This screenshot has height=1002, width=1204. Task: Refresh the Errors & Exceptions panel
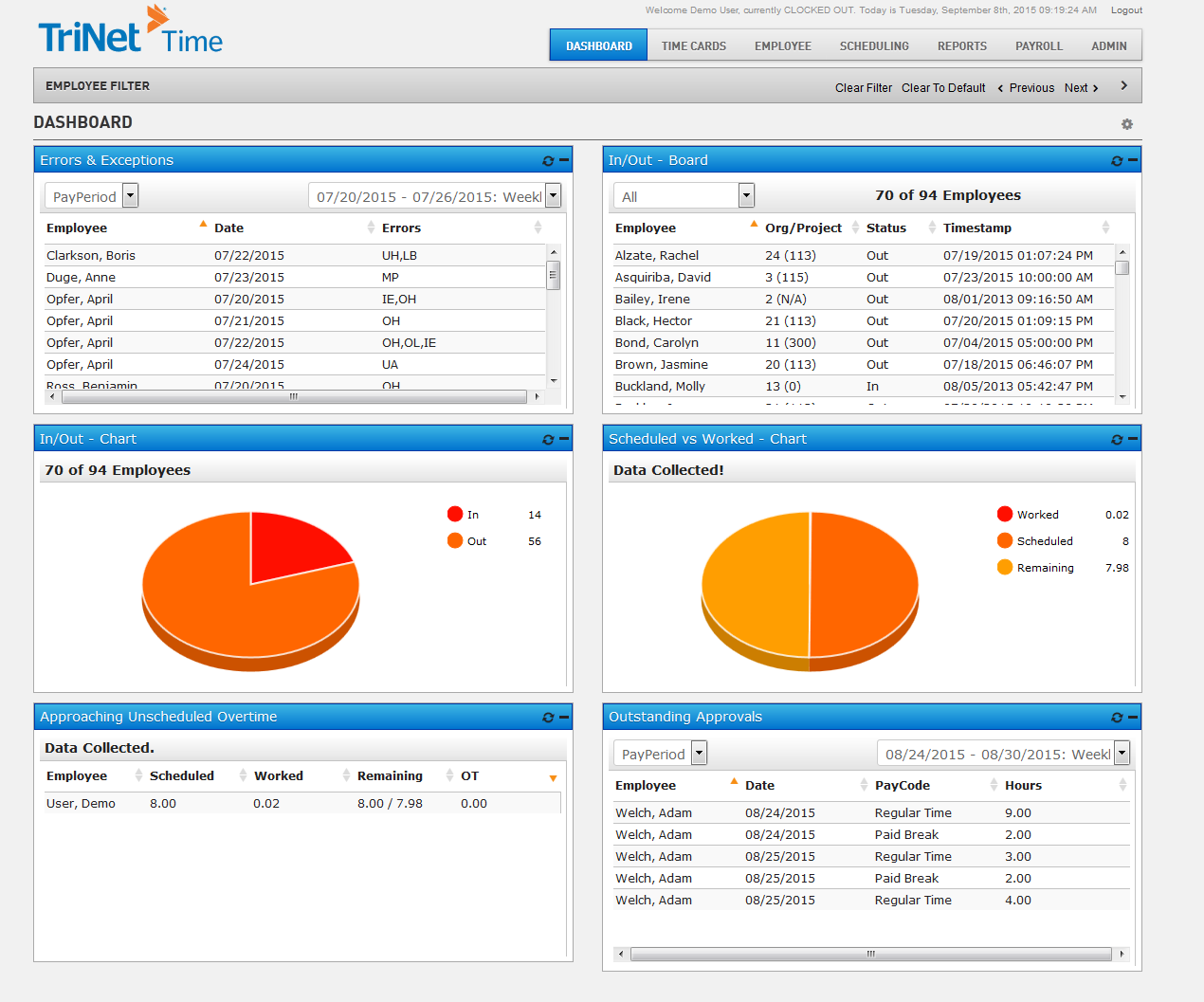coord(548,160)
